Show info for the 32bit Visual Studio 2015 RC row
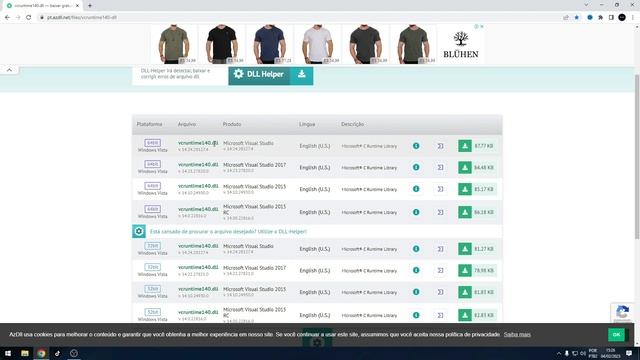 click(x=416, y=315)
